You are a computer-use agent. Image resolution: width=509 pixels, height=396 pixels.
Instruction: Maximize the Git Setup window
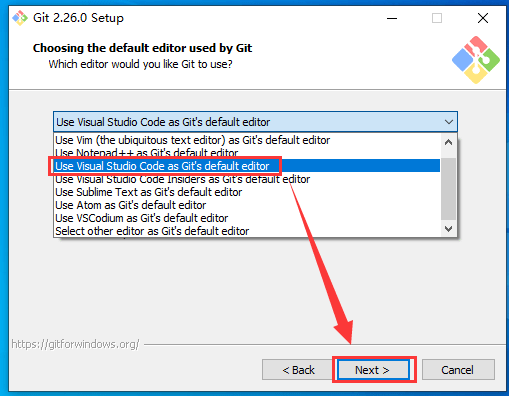click(x=437, y=18)
